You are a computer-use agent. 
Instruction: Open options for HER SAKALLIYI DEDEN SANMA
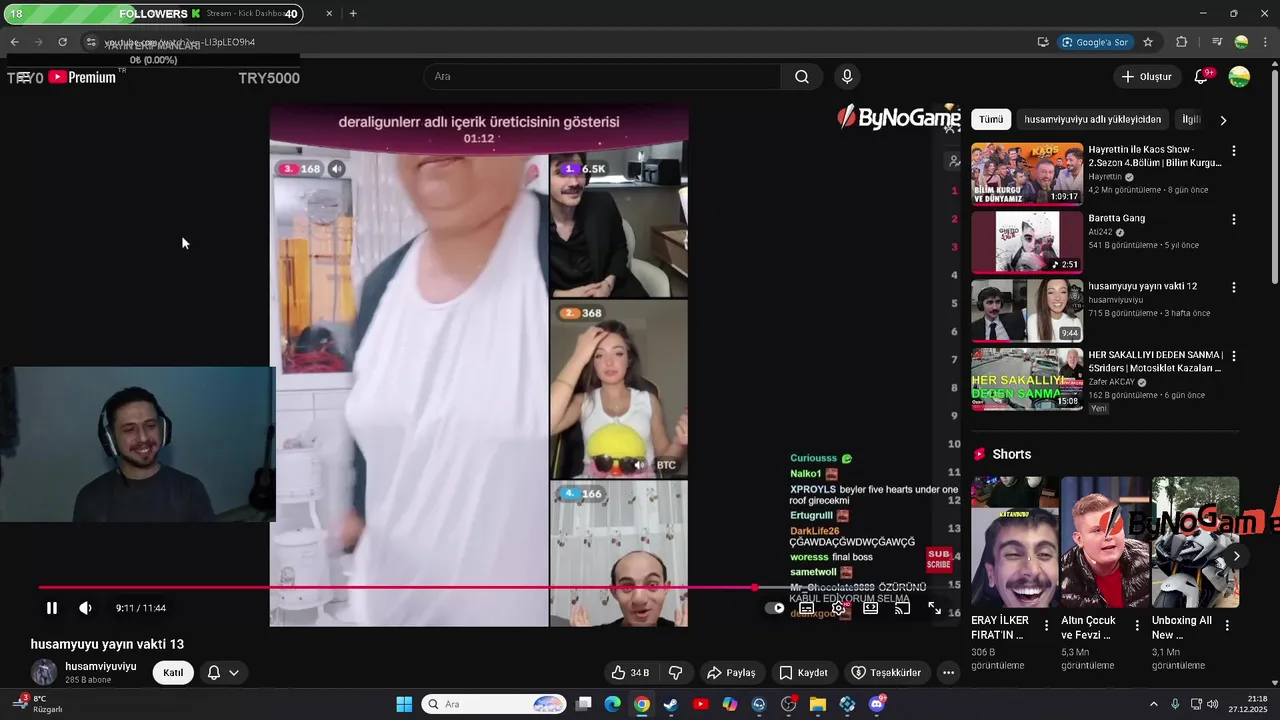(x=1233, y=356)
